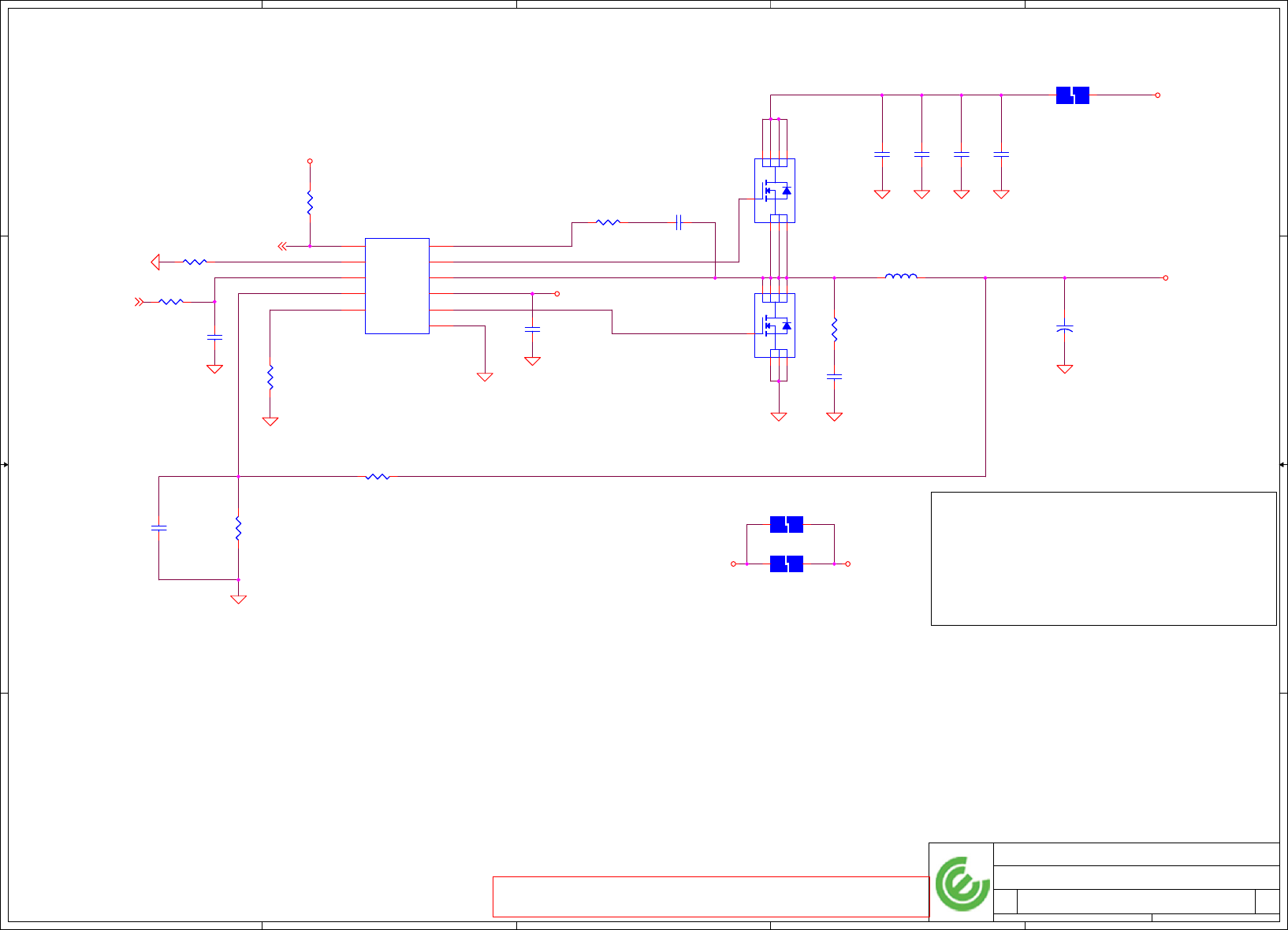The image size is (1288, 930).
Task: Select third-from-left input rail capacitor
Action: [962, 154]
